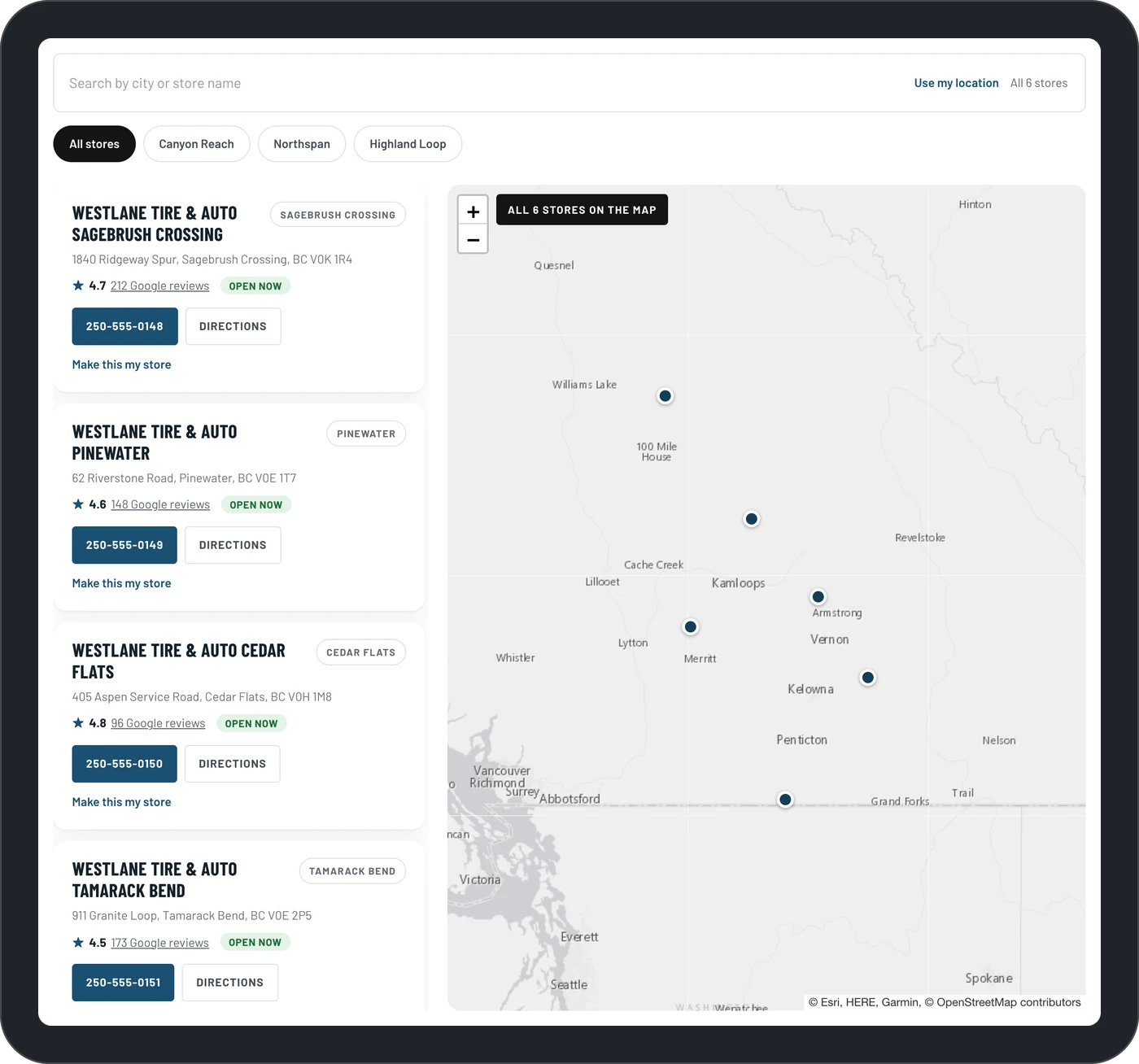The height and width of the screenshot is (1064, 1139).
Task: Get directions to Pinewater store
Action: coord(233,545)
